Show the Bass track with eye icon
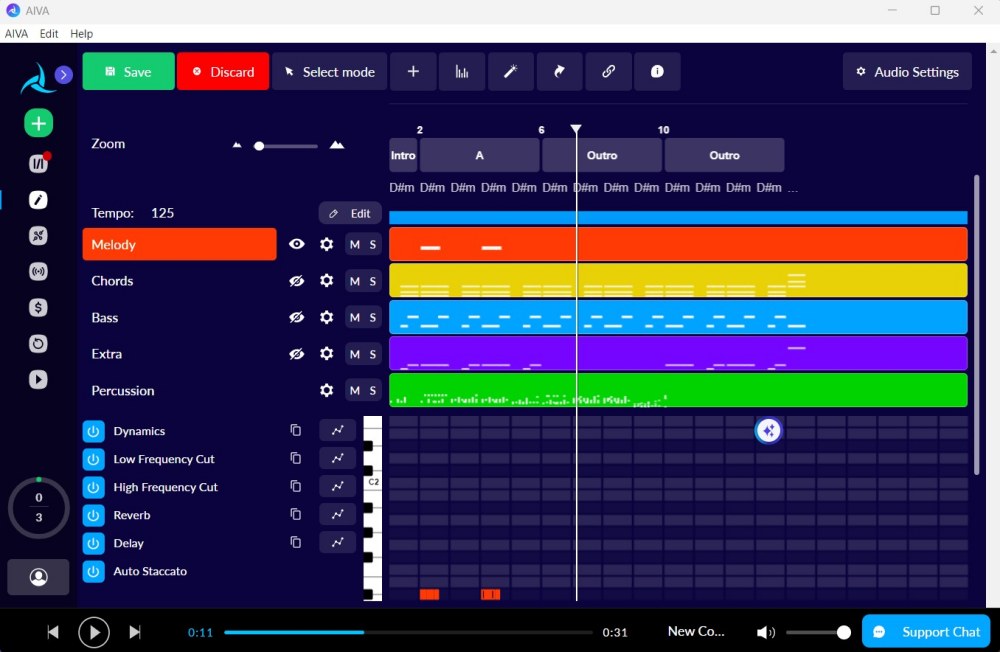 pos(297,317)
